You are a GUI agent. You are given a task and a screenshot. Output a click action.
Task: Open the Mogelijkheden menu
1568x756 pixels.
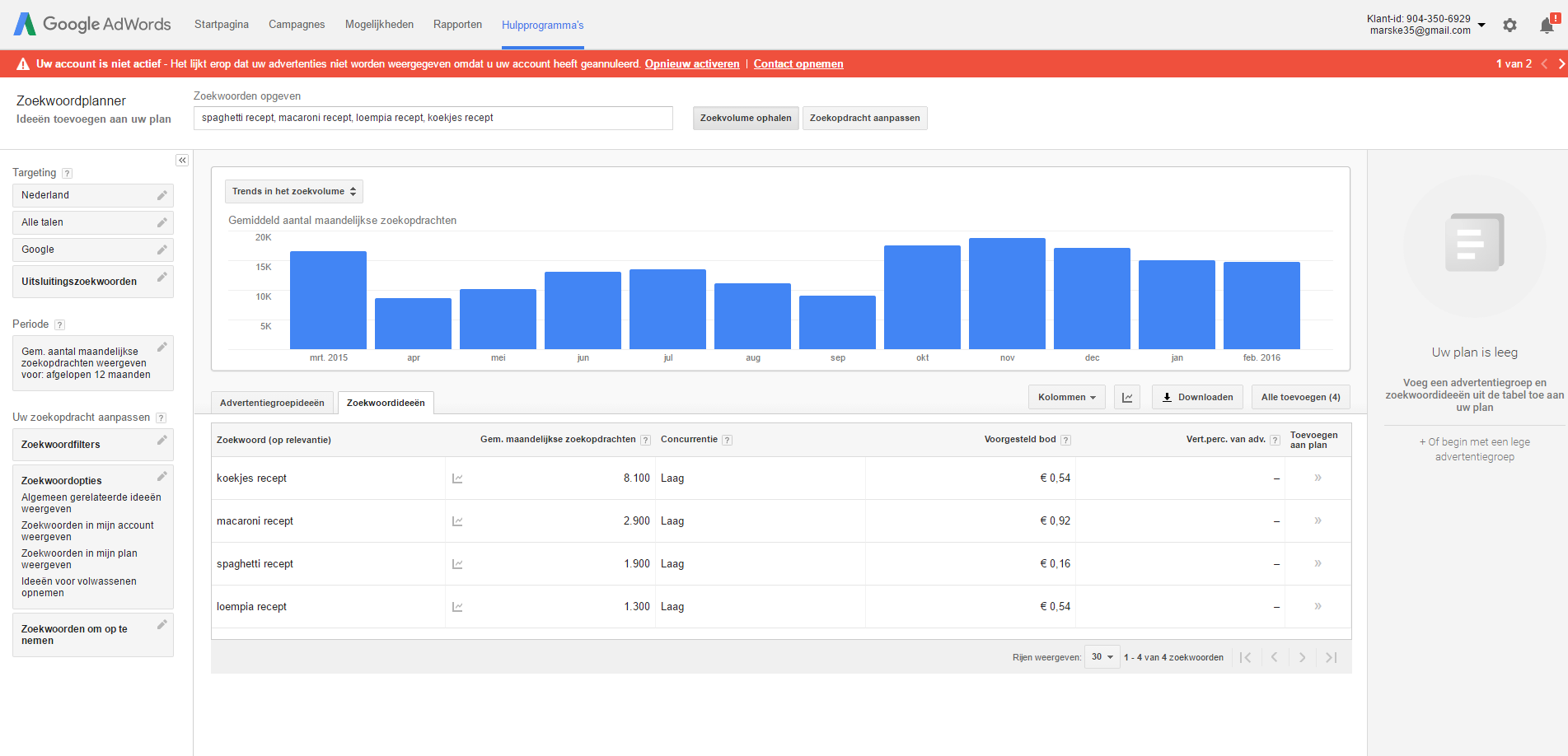pos(379,25)
